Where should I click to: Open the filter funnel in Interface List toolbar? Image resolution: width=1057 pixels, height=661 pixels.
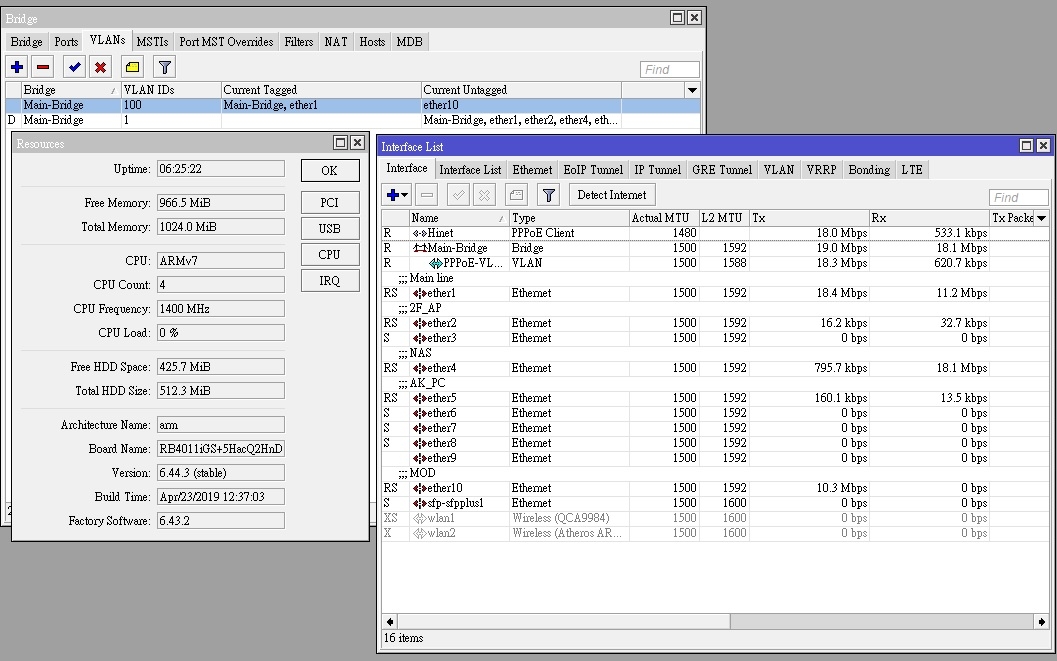click(x=548, y=195)
